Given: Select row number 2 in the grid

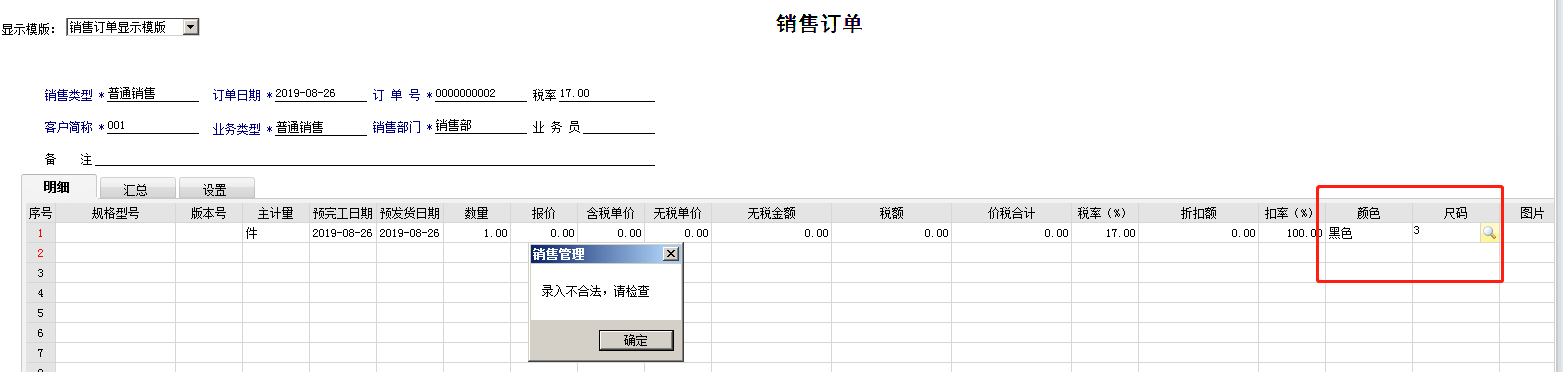Looking at the screenshot, I should click(x=40, y=253).
